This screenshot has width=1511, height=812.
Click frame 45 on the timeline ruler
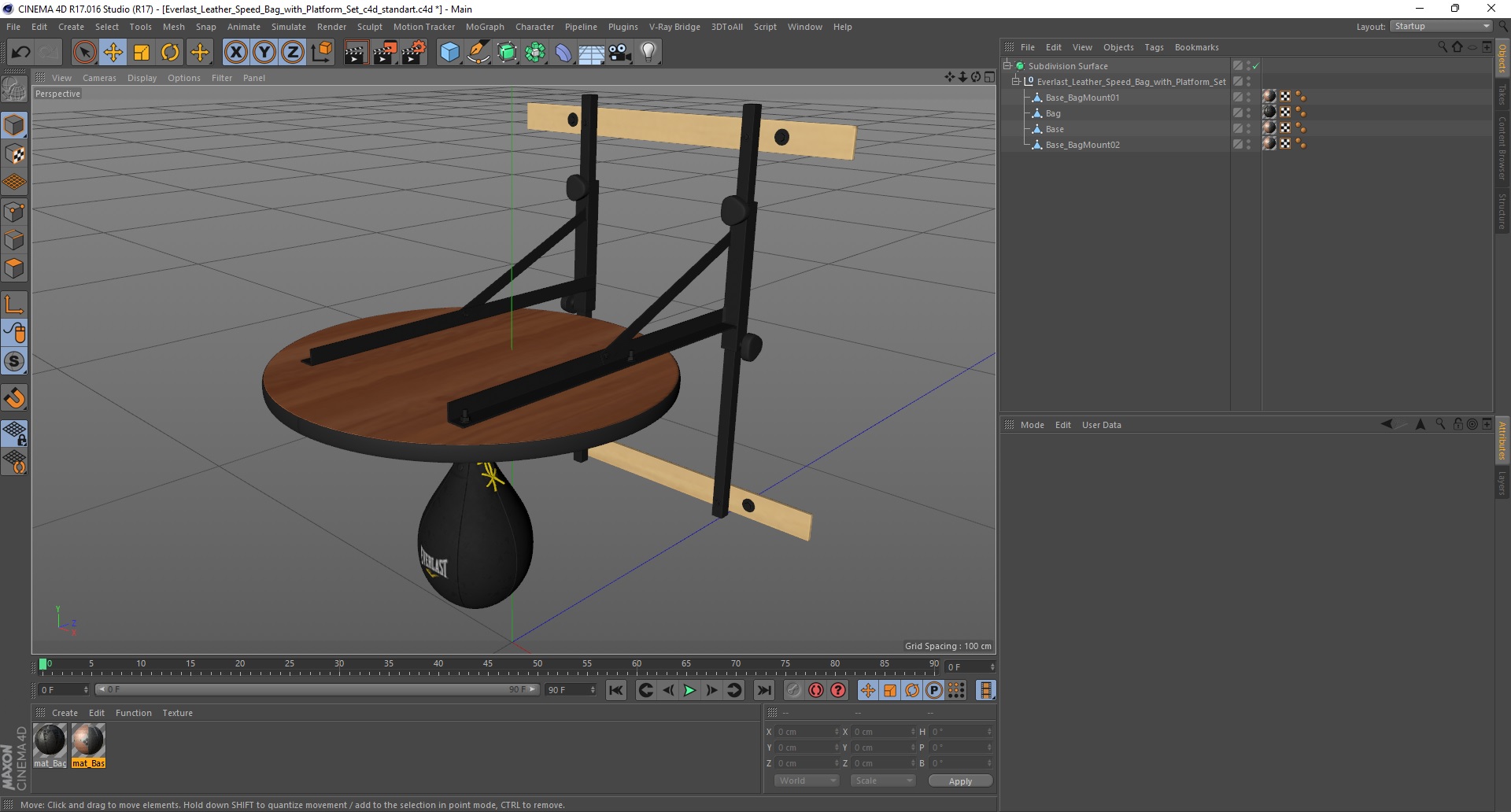(x=488, y=665)
